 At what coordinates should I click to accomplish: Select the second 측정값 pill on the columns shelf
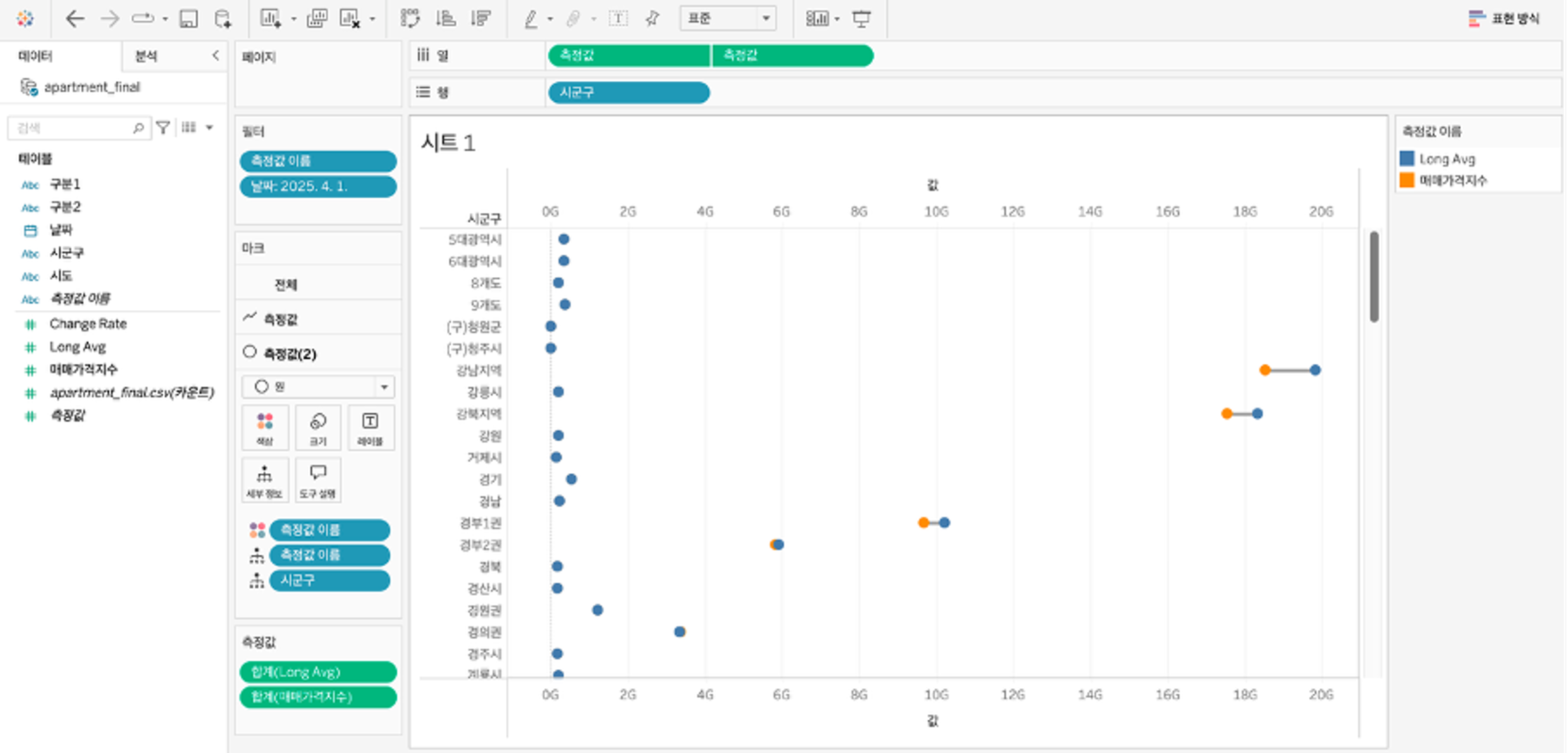pos(792,56)
